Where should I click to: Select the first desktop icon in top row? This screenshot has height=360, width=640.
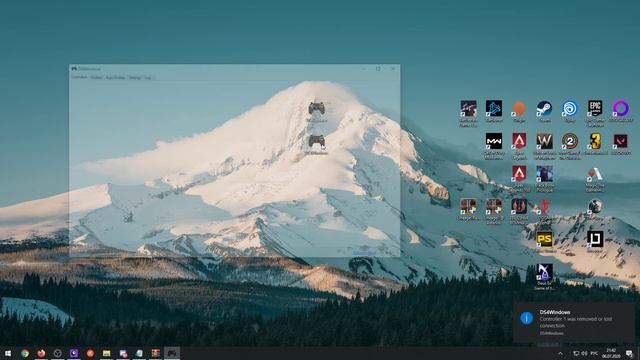click(x=468, y=109)
